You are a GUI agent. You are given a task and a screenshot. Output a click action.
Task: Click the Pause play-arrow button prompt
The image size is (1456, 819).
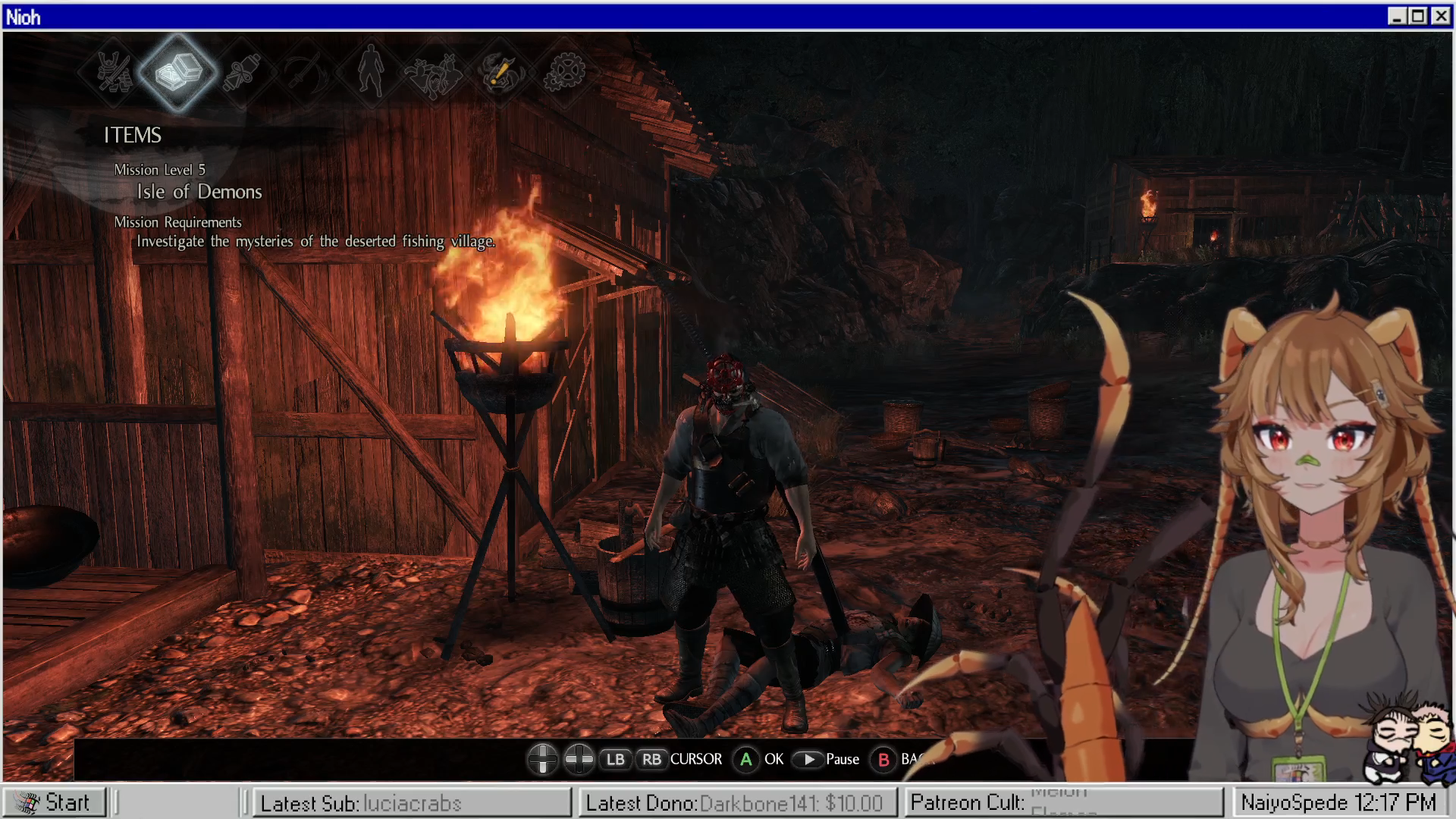808,759
